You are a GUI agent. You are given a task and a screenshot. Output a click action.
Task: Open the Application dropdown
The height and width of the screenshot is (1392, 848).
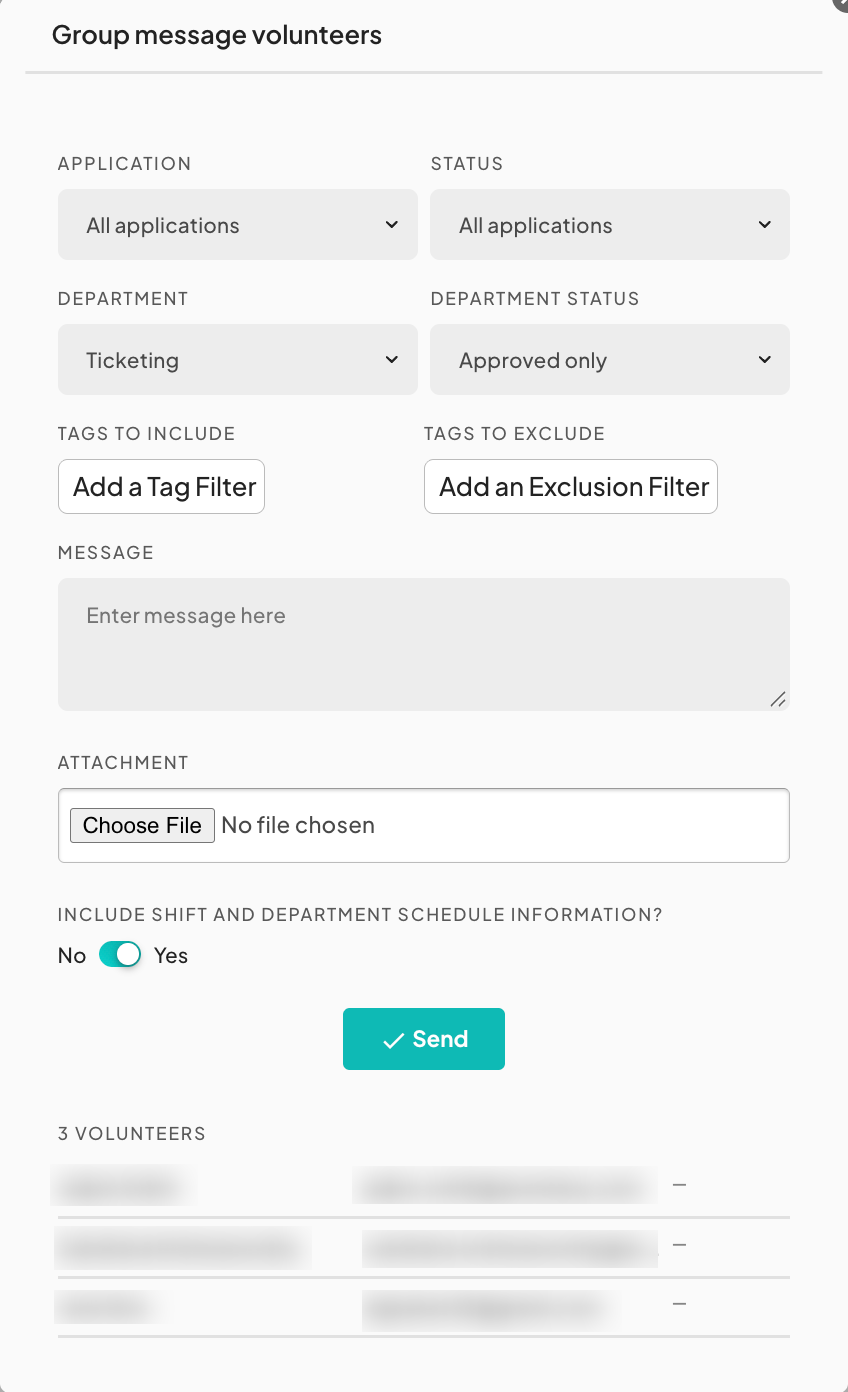coord(237,225)
